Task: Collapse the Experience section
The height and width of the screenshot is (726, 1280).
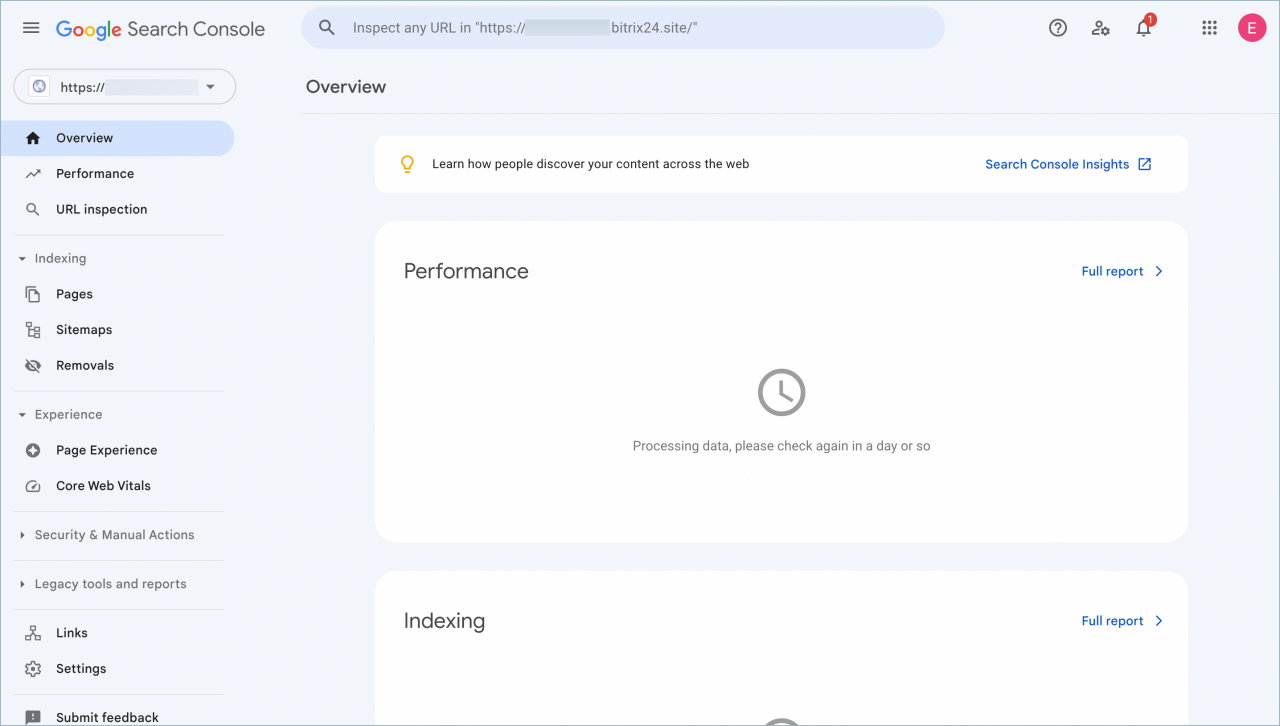Action: (68, 414)
